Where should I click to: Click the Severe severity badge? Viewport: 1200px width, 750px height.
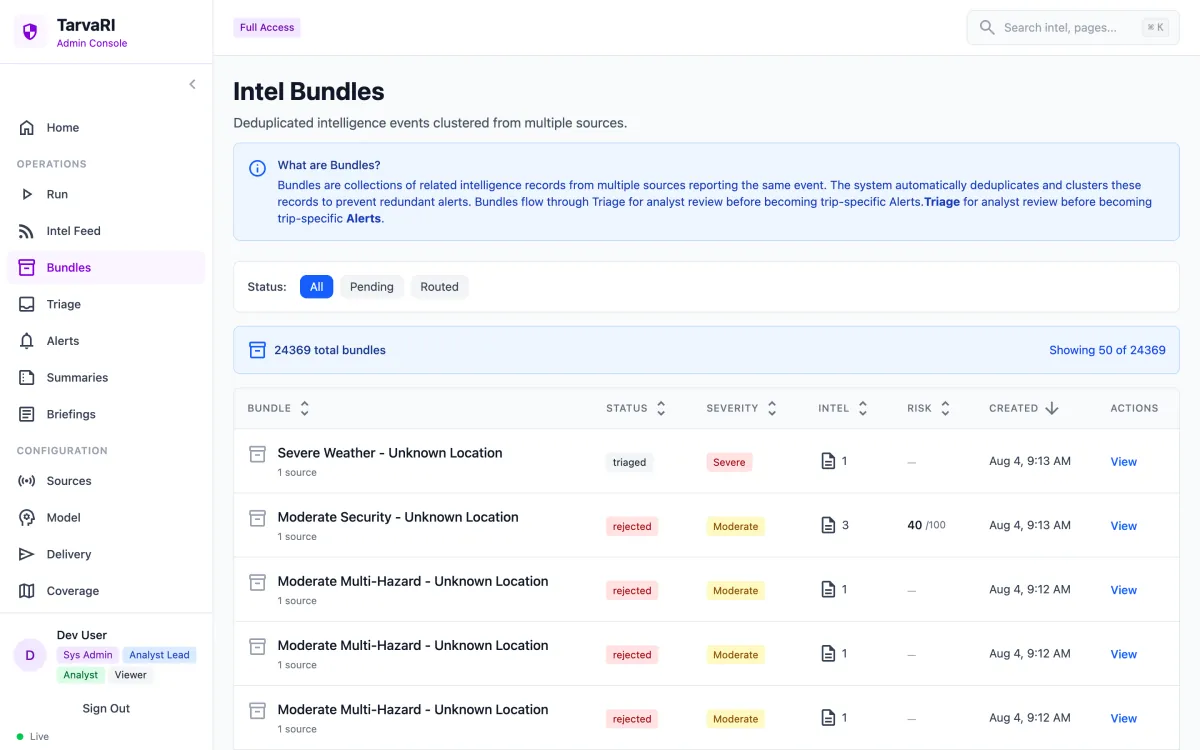click(729, 462)
